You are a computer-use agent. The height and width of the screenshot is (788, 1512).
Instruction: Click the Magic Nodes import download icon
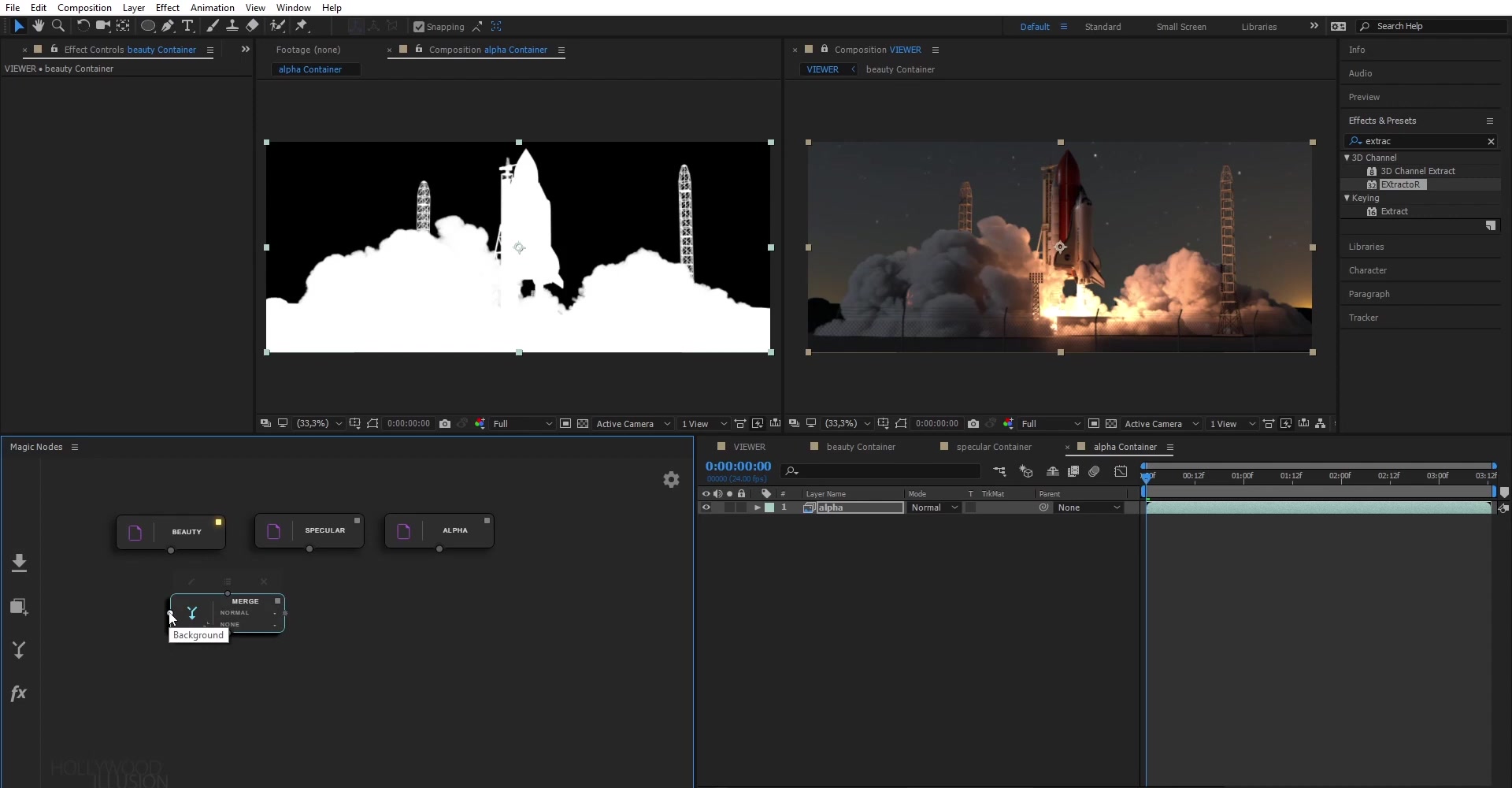pyautogui.click(x=19, y=563)
